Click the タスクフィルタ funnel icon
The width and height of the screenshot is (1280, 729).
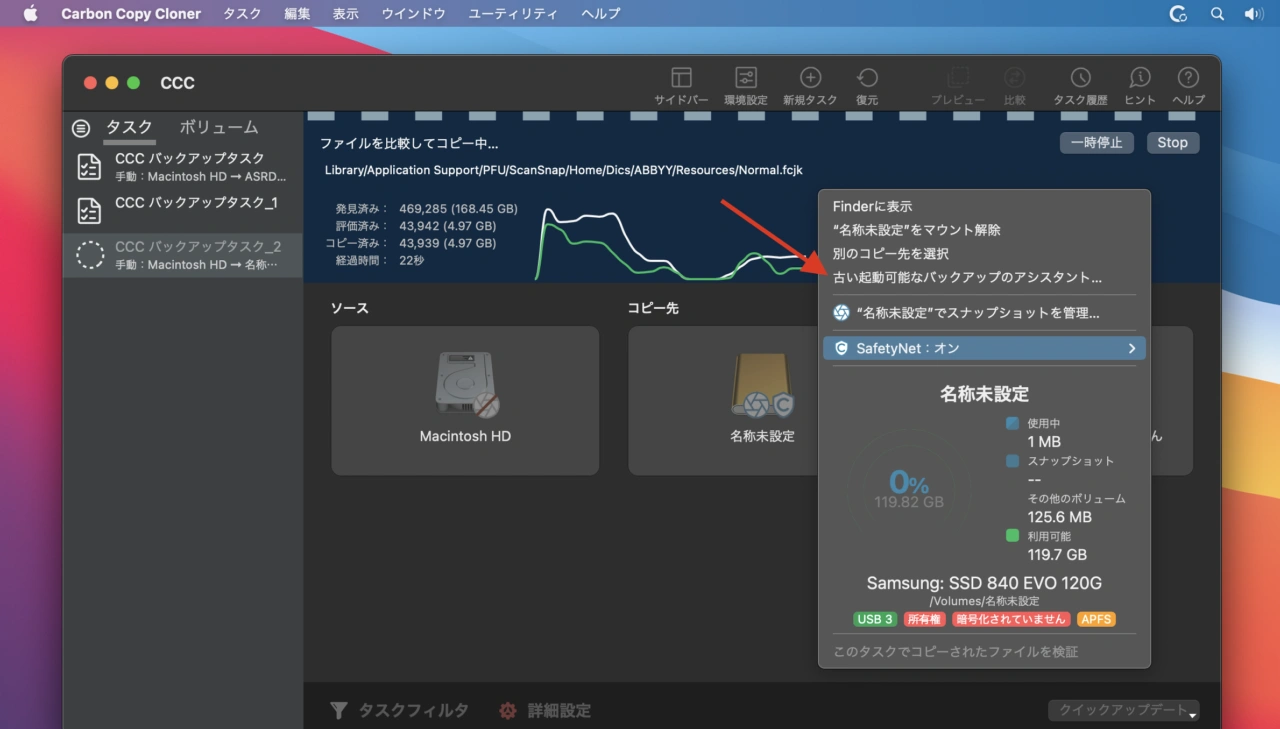(x=339, y=710)
